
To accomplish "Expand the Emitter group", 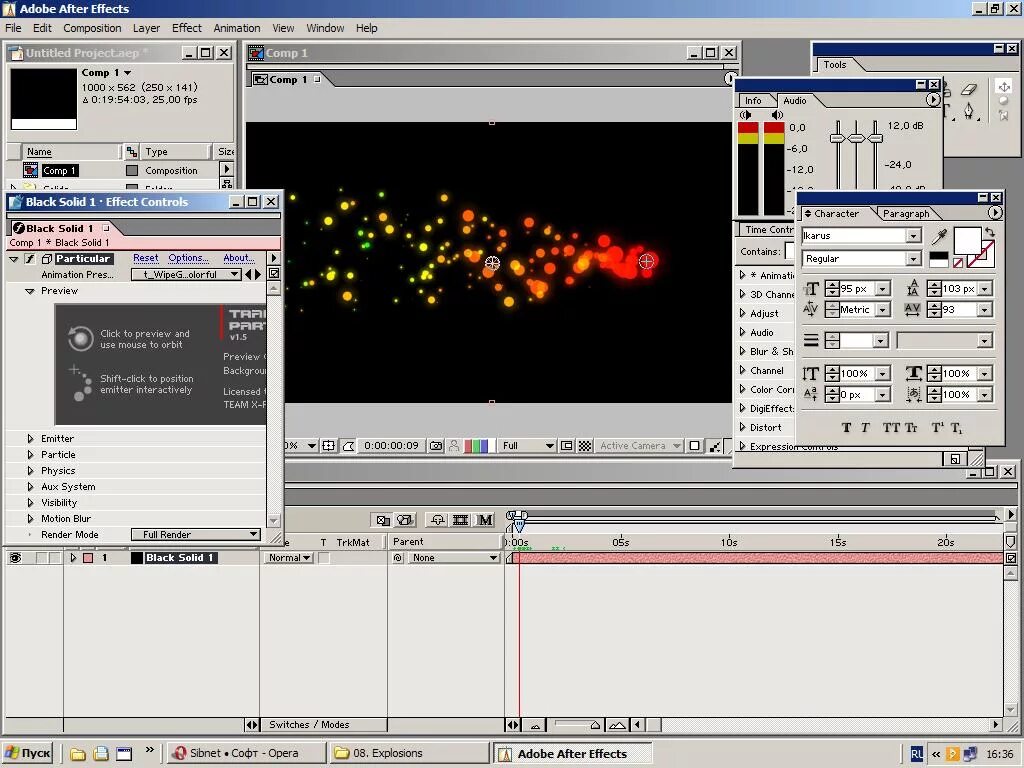I will pos(30,439).
